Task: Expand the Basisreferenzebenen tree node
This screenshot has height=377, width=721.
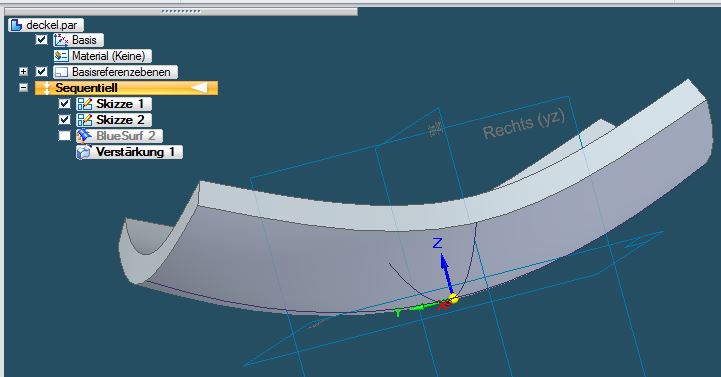Action: [x=23, y=72]
